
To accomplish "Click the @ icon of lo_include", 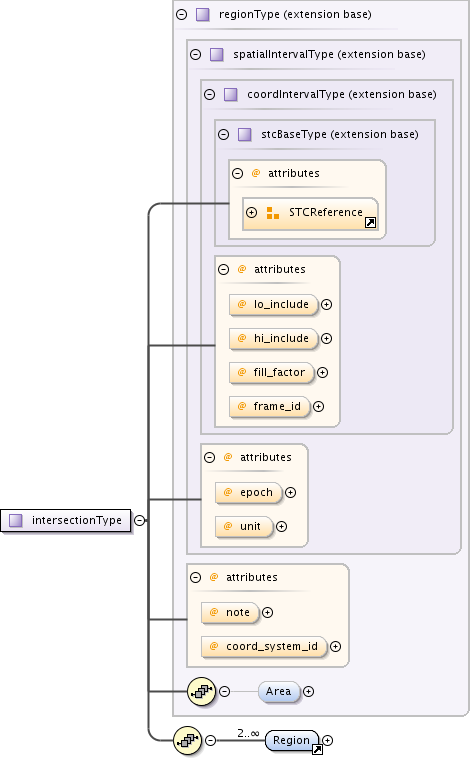I will coord(242,304).
